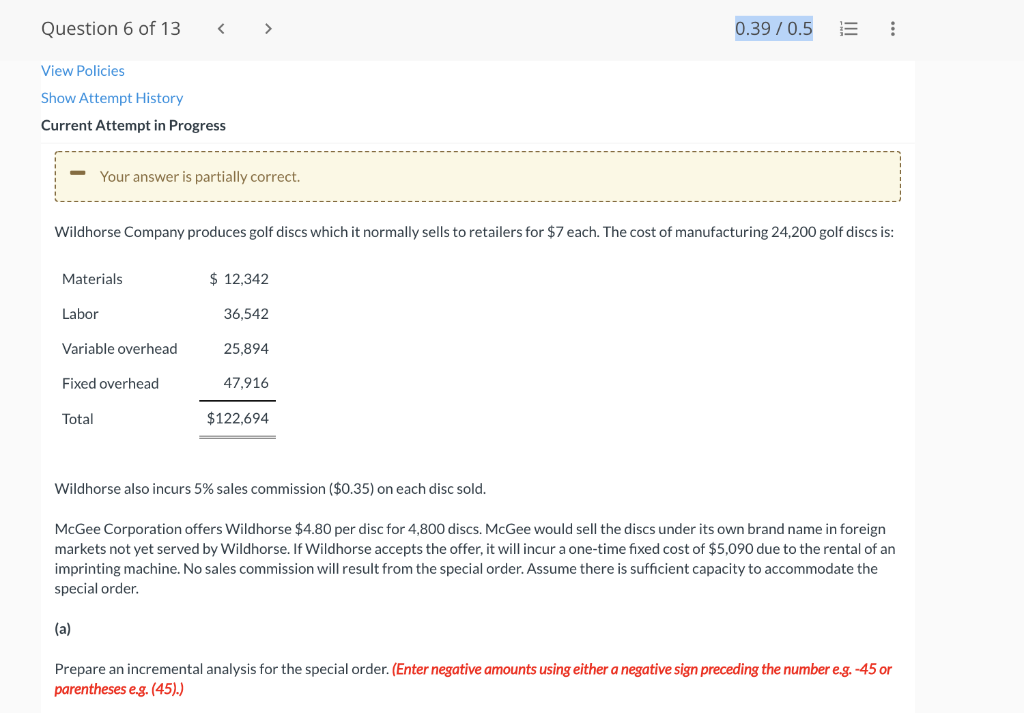The width and height of the screenshot is (1024, 713).
Task: Click the numbered list navigation icon
Action: point(848,28)
